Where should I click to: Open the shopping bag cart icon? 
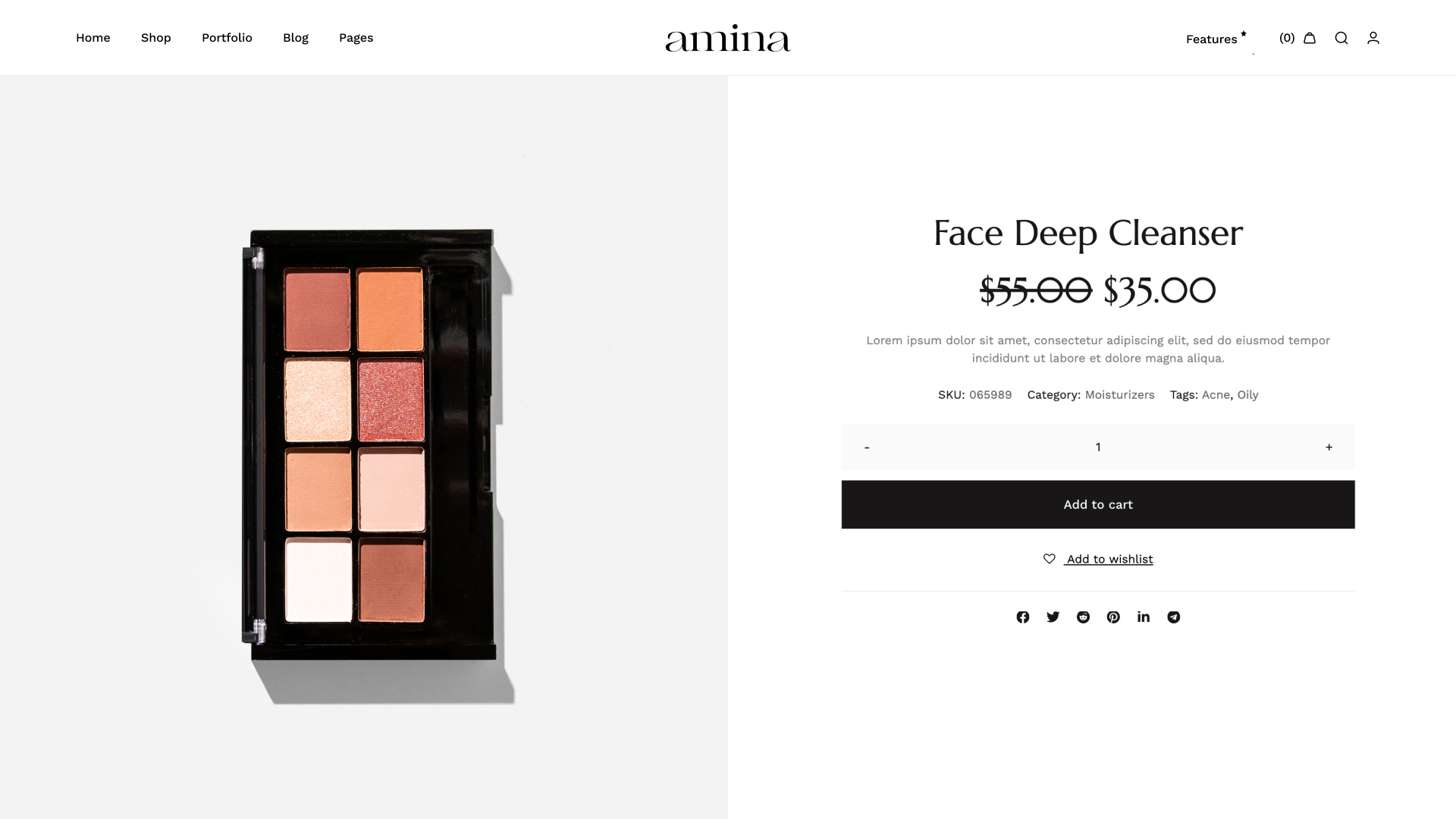coord(1310,38)
